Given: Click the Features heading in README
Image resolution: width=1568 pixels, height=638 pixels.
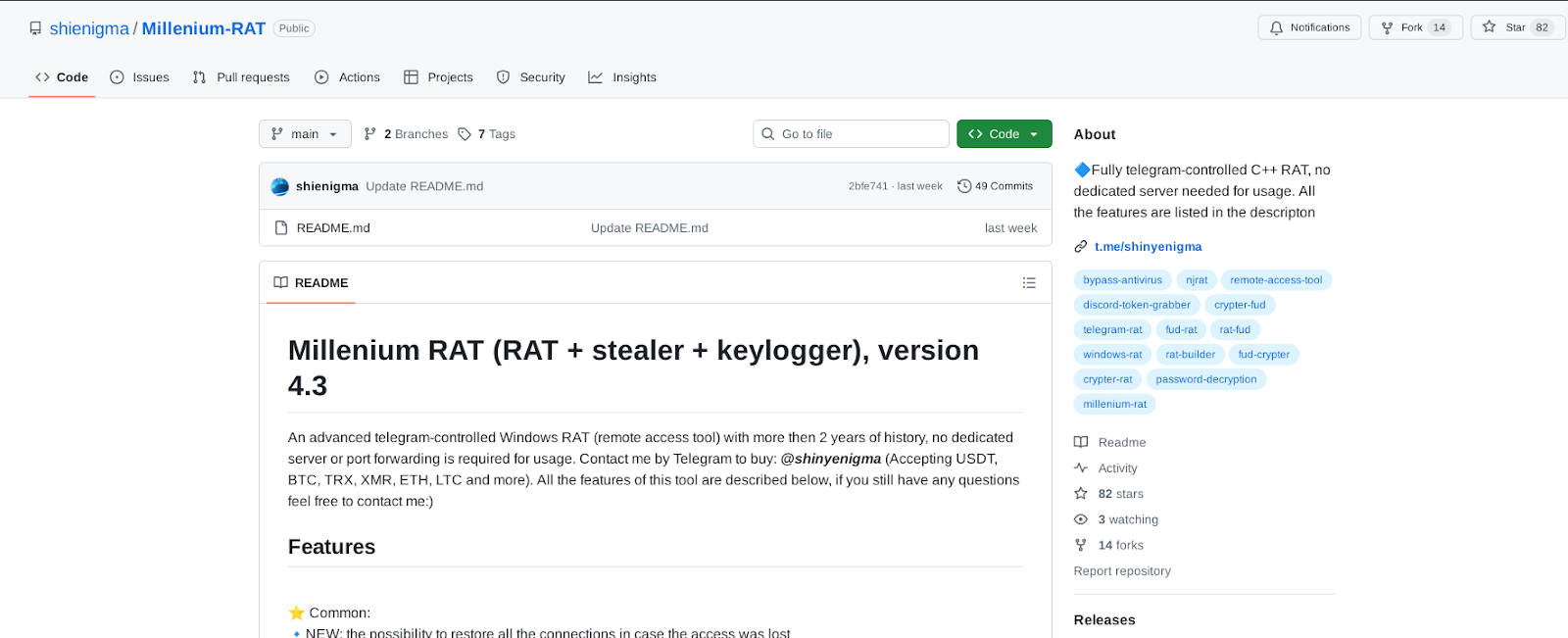Looking at the screenshot, I should [331, 547].
